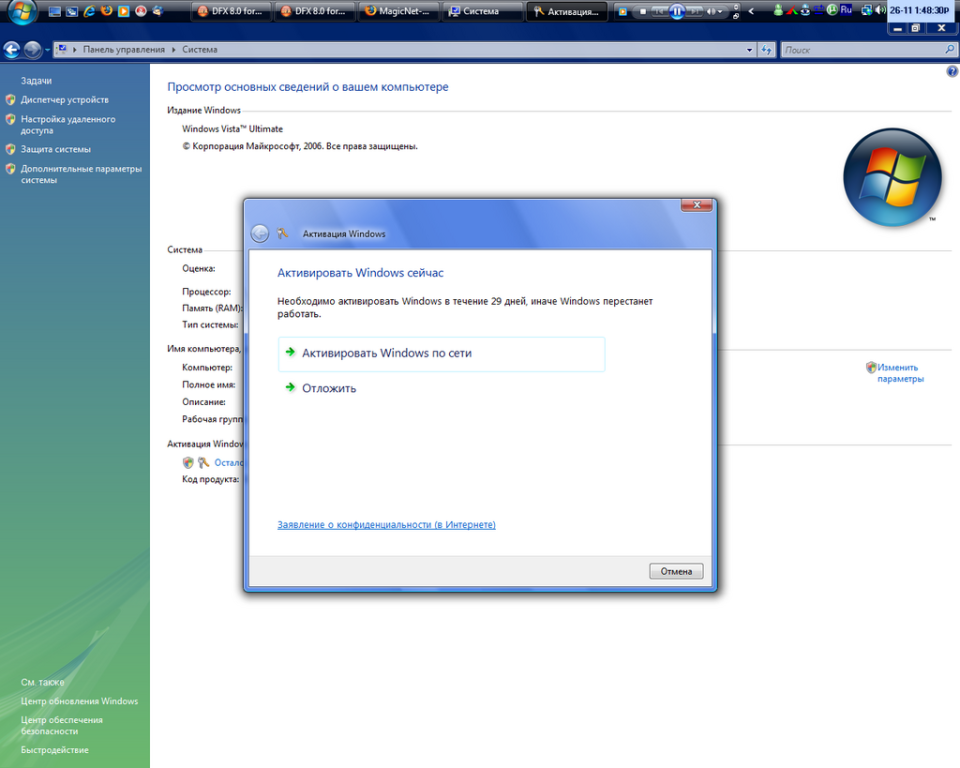
Task: Switch to second DFX 8.0 taskbar window
Action: 313,11
